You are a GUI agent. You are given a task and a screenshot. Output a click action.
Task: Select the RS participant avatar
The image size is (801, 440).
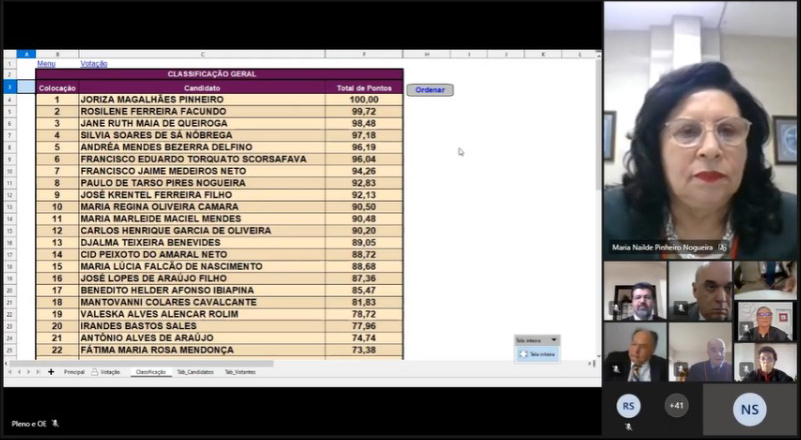tap(628, 406)
